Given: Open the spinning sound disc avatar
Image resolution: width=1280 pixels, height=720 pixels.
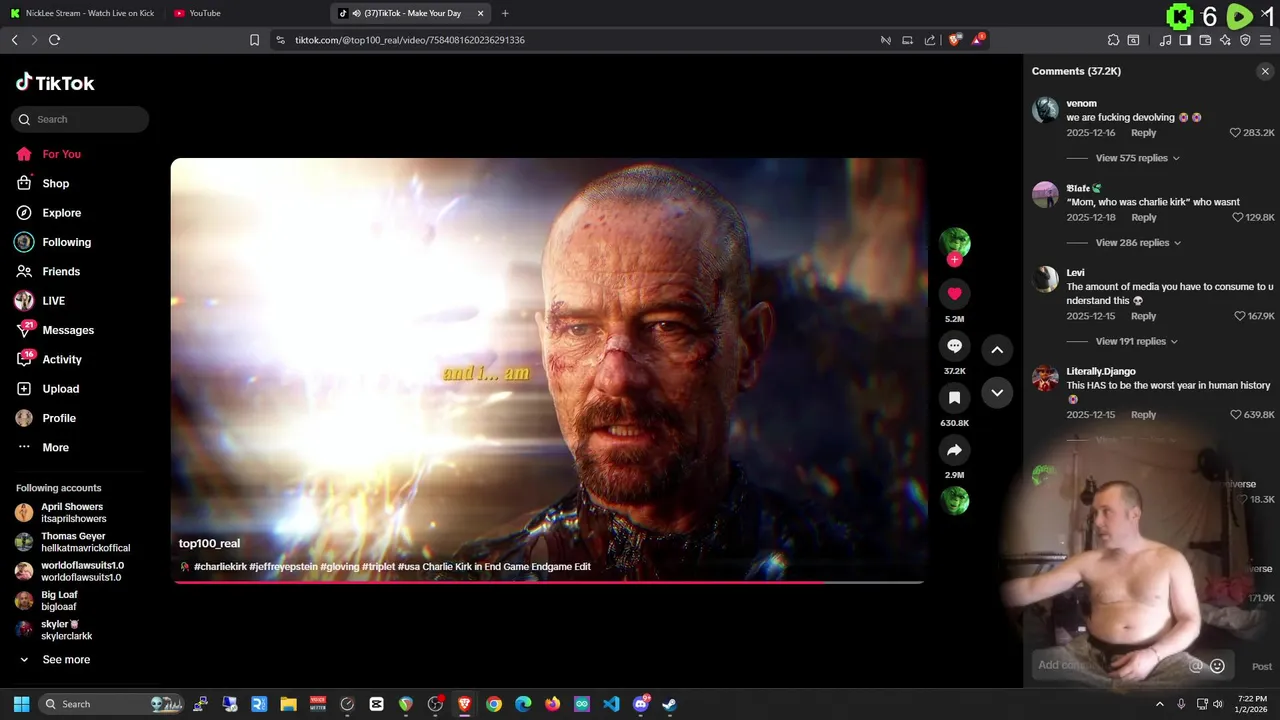Looking at the screenshot, I should pos(955,500).
